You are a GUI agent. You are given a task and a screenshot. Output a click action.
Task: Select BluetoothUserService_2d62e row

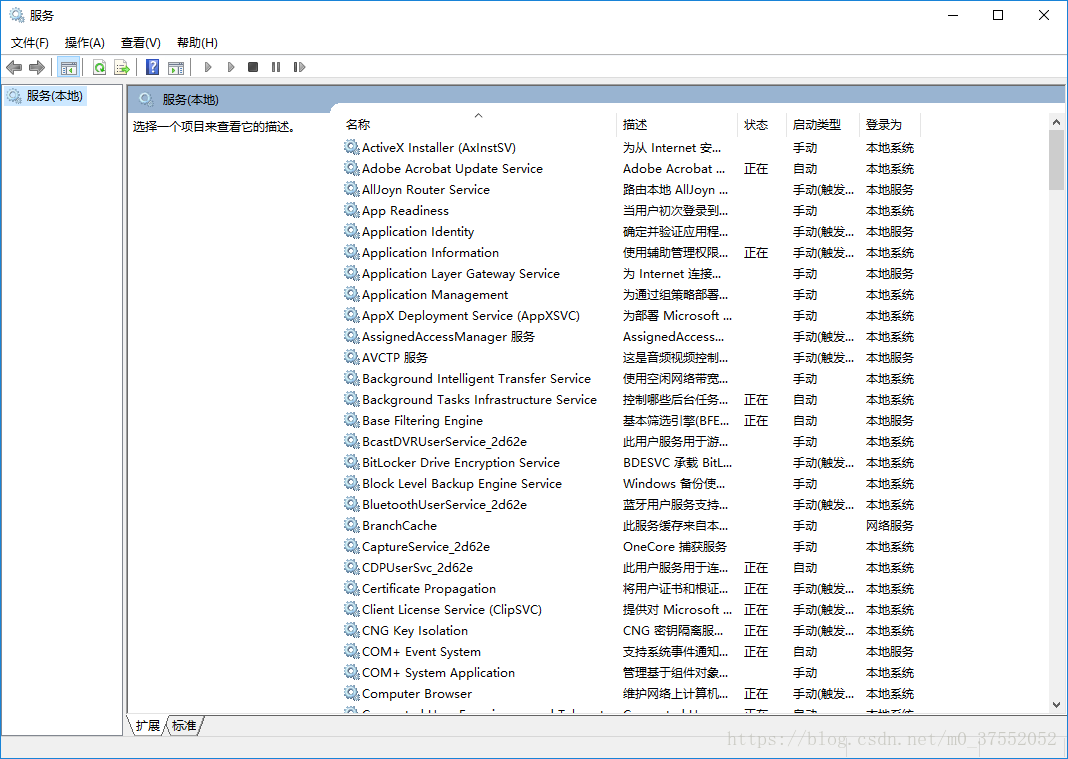tap(444, 504)
